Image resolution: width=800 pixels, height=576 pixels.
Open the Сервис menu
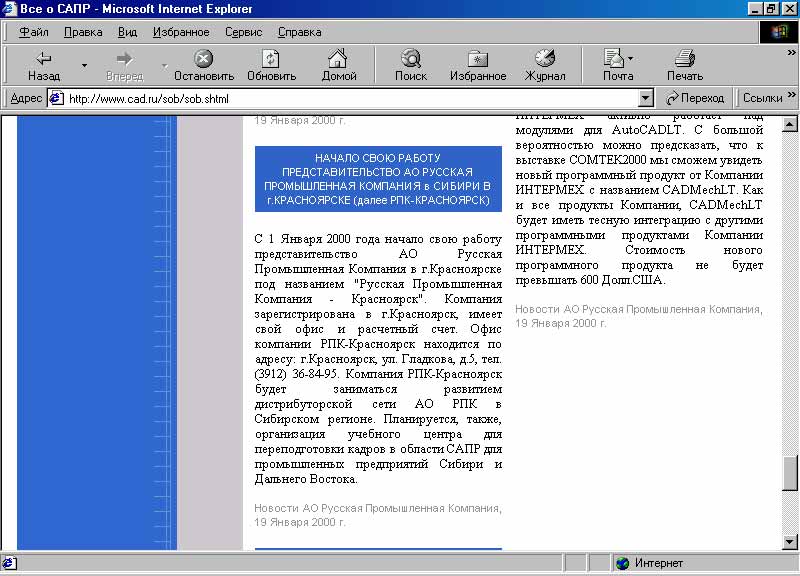(x=243, y=32)
